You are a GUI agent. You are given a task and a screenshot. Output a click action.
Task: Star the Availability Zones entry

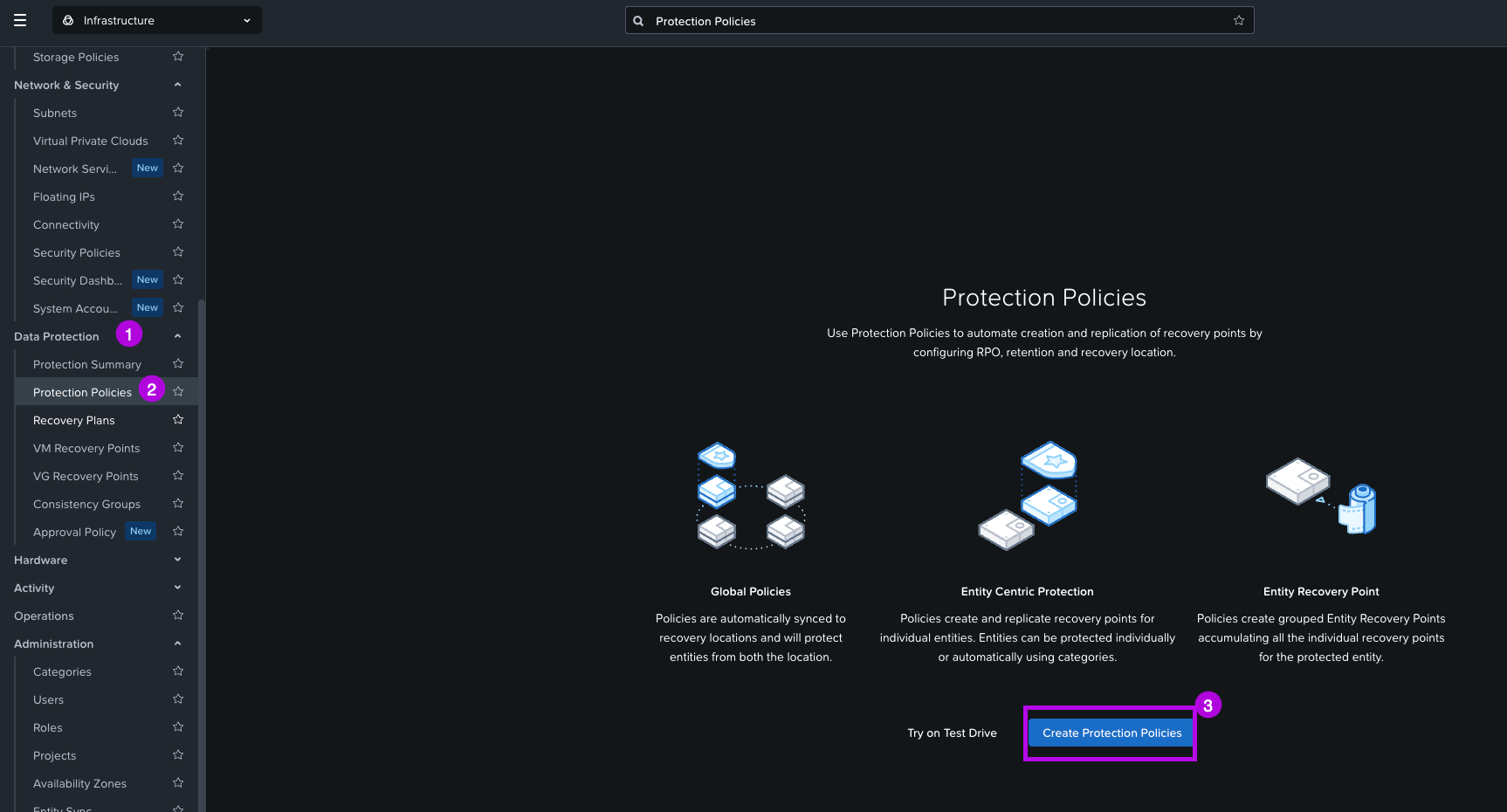click(x=178, y=783)
